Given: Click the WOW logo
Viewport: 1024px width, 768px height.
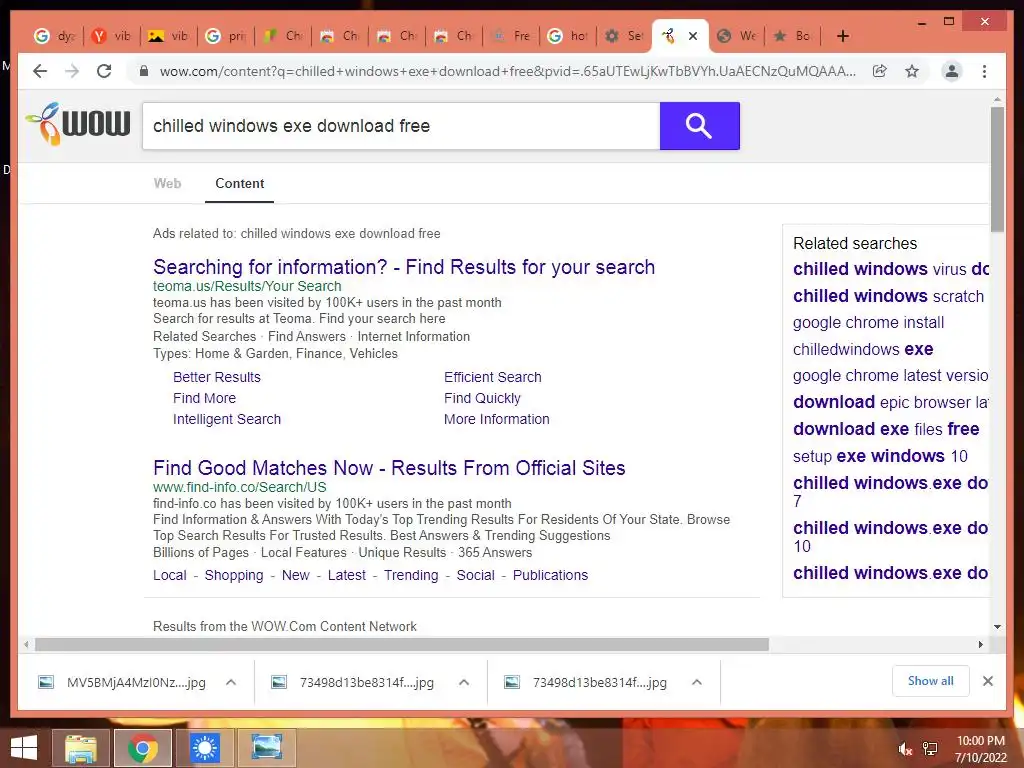Looking at the screenshot, I should pos(78,124).
